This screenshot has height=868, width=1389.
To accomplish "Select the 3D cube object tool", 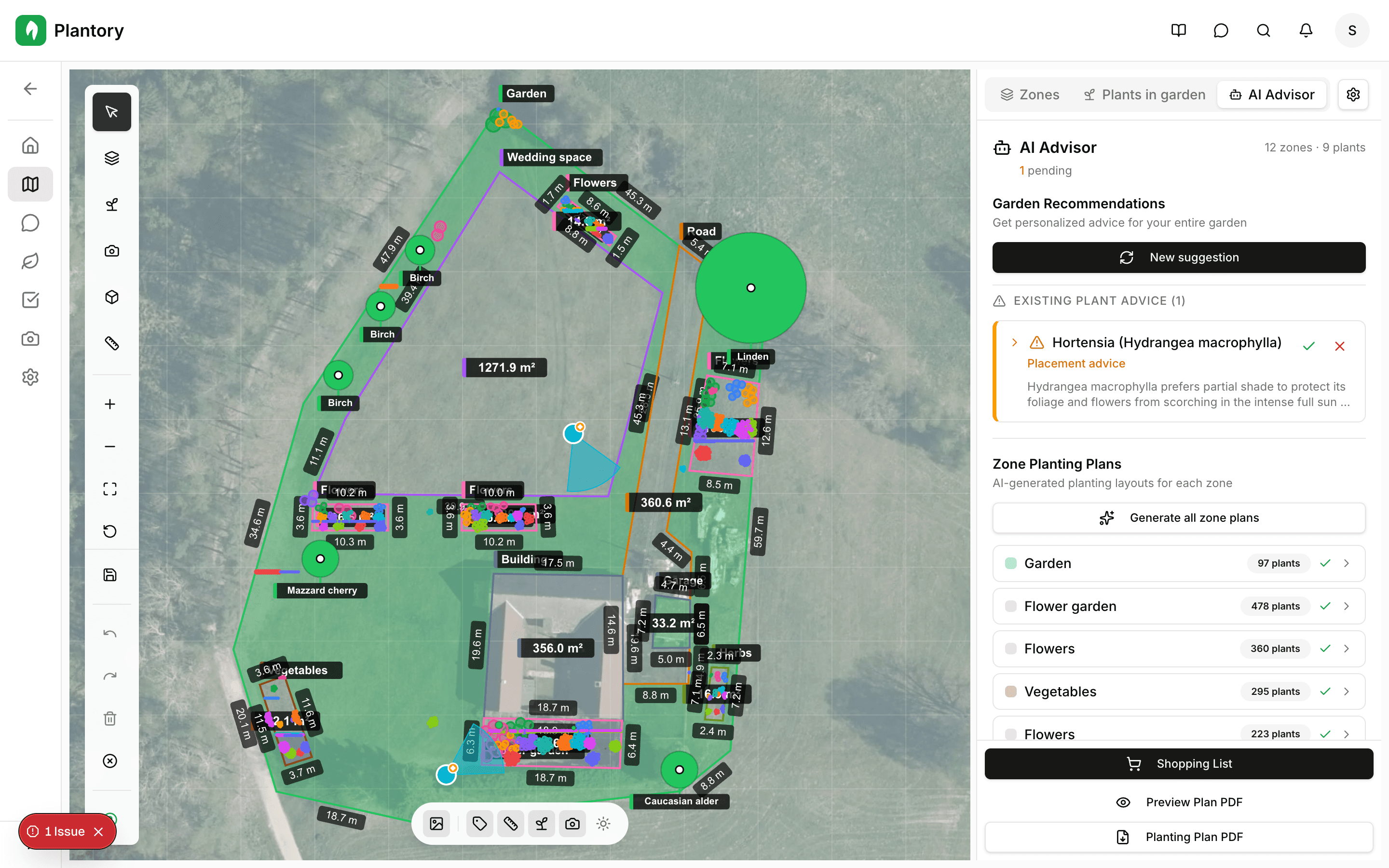I will tap(111, 297).
